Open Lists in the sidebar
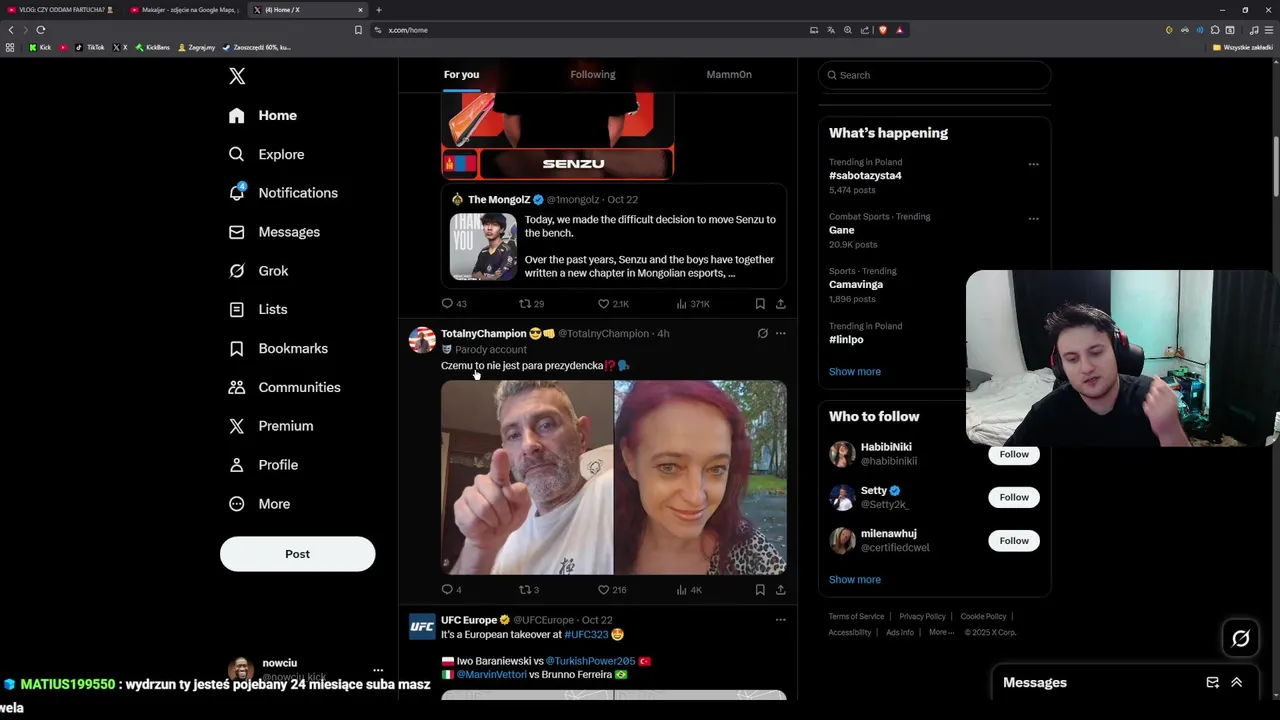Image resolution: width=1280 pixels, height=720 pixels. [258, 310]
